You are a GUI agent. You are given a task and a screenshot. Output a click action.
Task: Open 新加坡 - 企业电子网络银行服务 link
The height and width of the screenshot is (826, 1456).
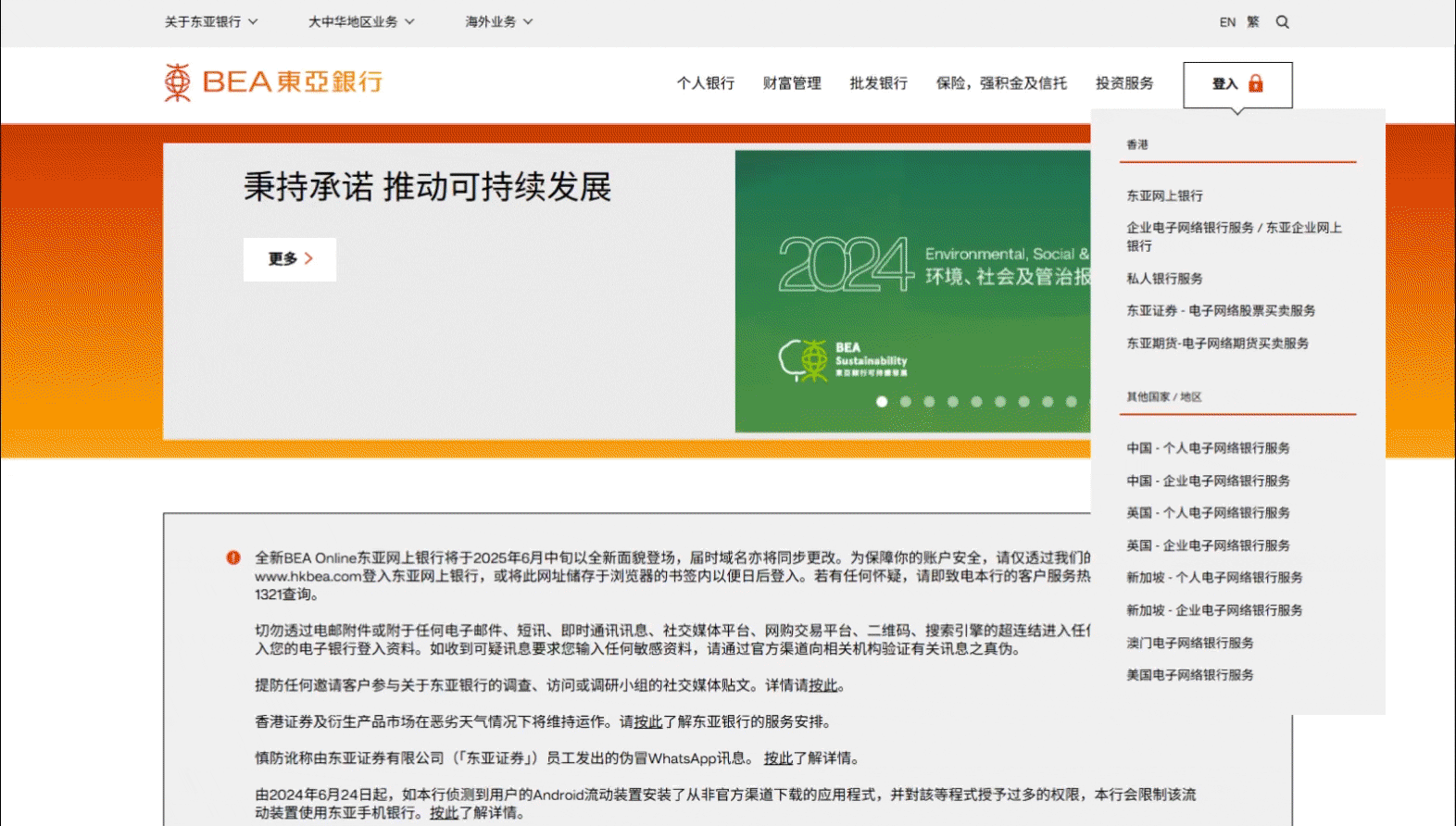point(1214,610)
